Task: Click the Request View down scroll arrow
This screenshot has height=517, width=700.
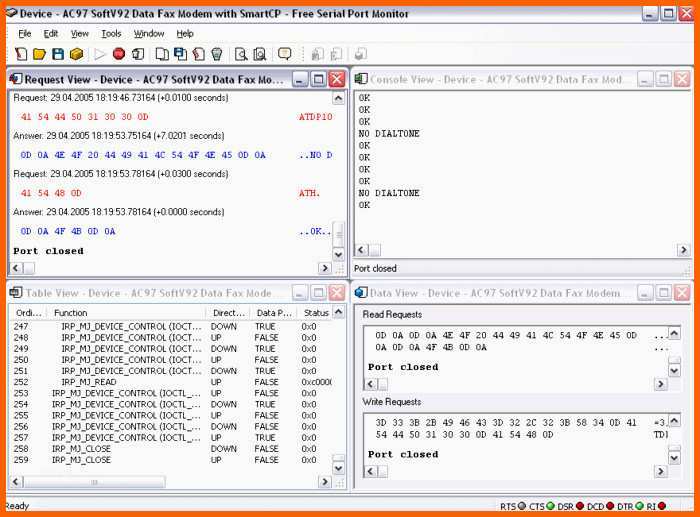Action: point(338,254)
